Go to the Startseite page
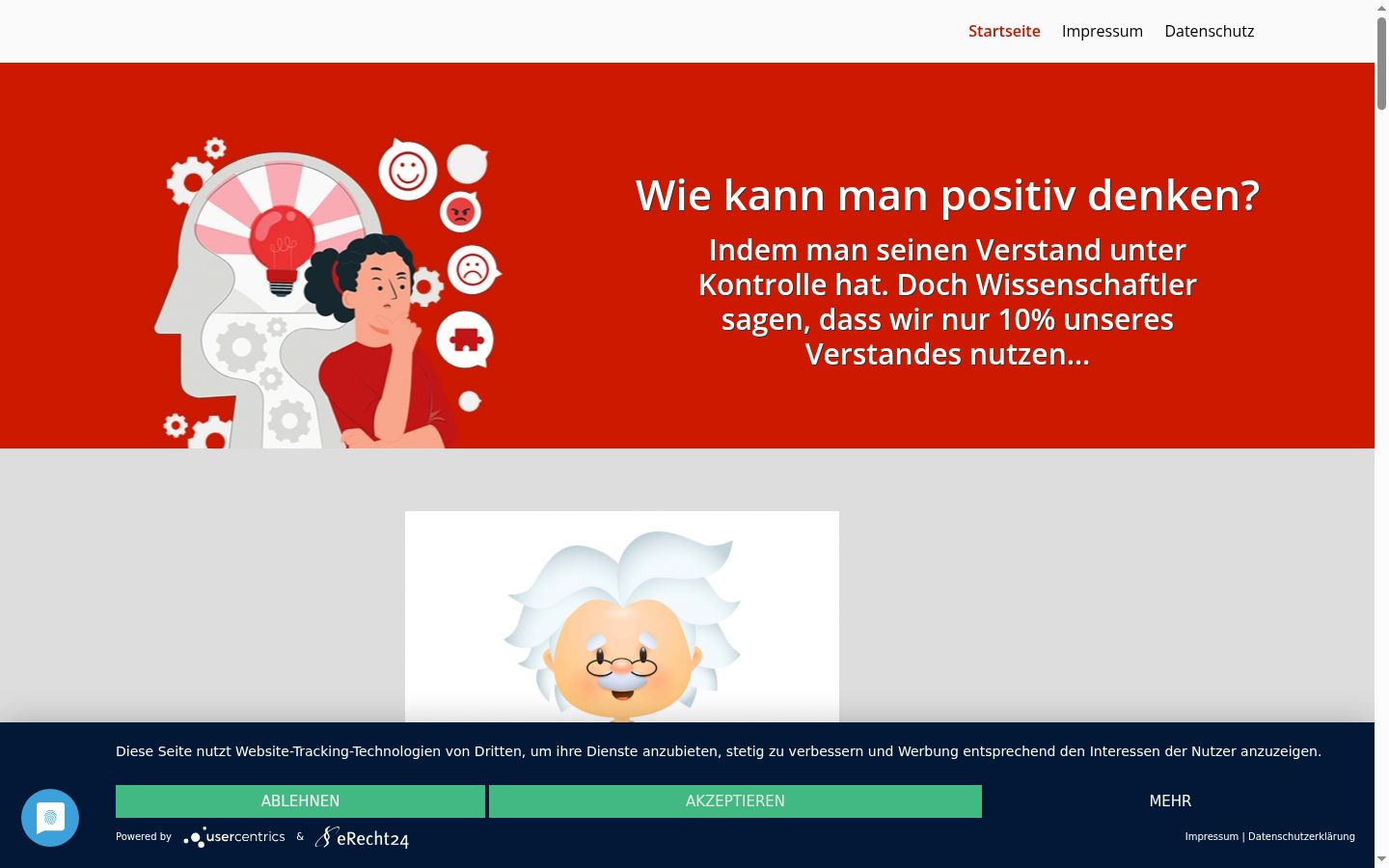Viewport: 1389px width, 868px height. click(x=1004, y=31)
